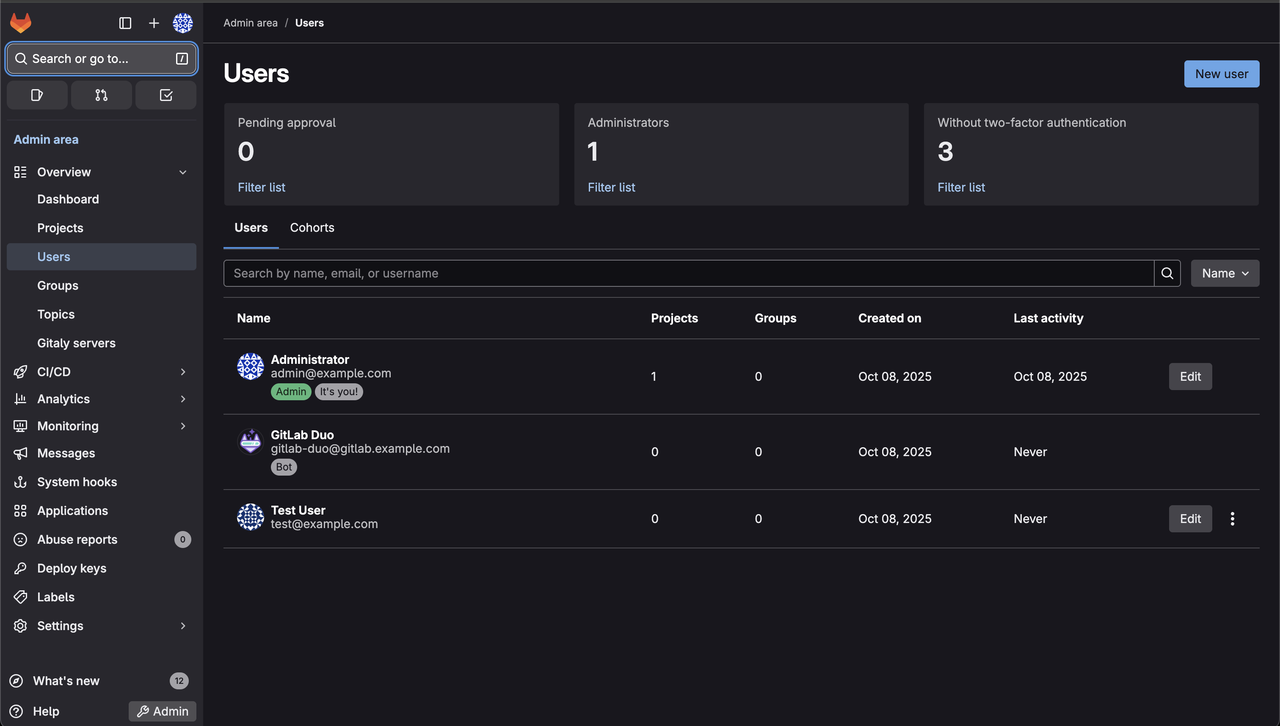Open the assigned issues icon
This screenshot has width=1280, height=726.
[x=37, y=95]
